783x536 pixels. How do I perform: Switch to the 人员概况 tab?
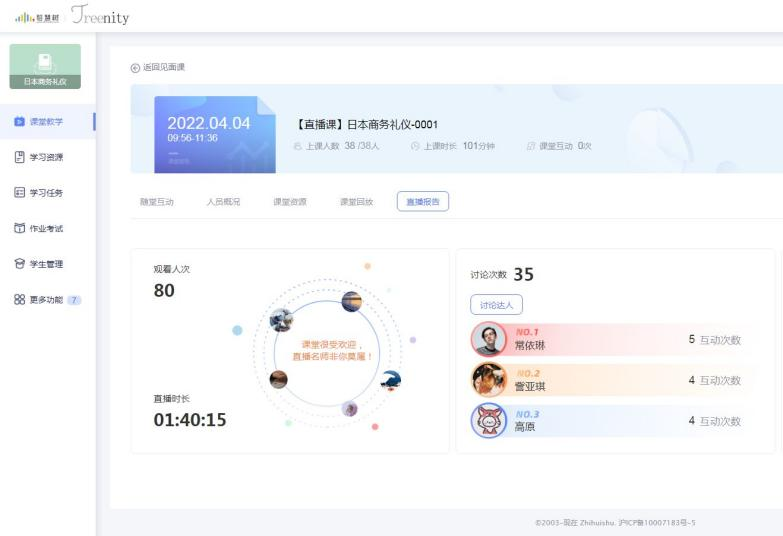[223, 202]
